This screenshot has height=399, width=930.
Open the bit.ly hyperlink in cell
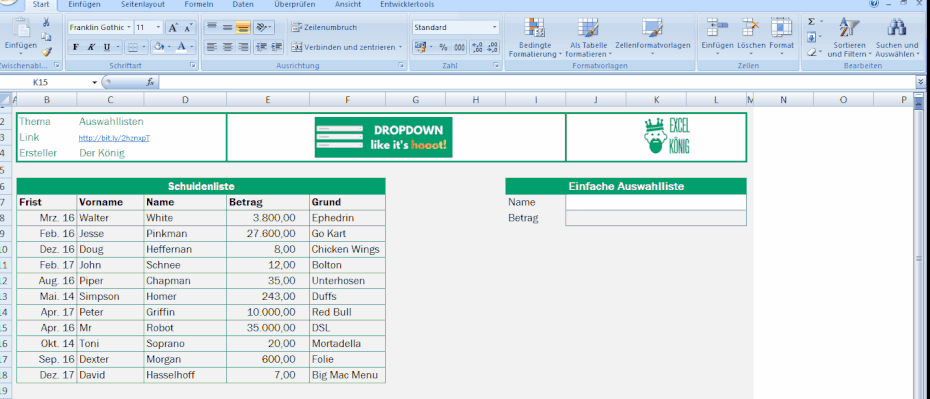click(114, 138)
